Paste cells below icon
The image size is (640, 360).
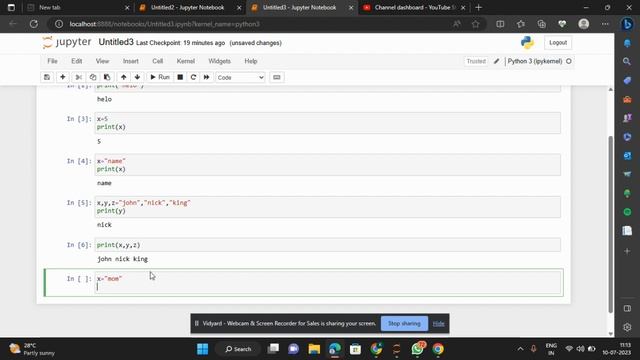[107, 77]
